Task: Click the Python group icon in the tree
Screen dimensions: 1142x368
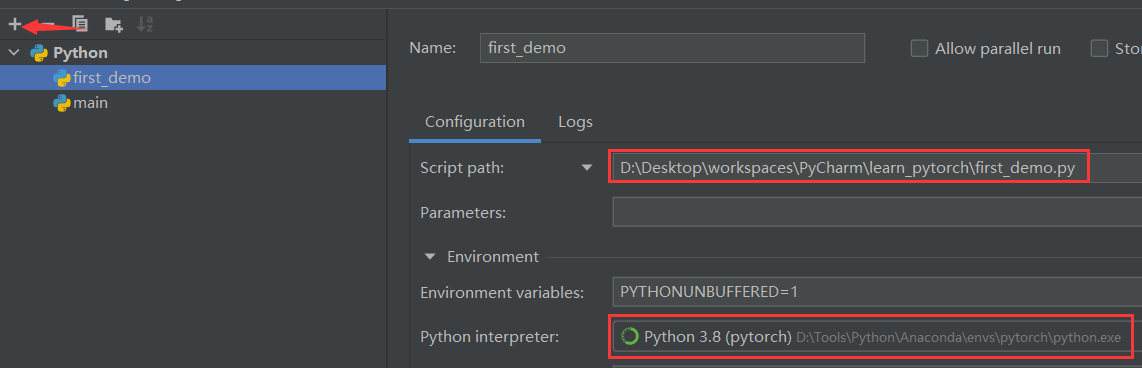Action: (38, 52)
